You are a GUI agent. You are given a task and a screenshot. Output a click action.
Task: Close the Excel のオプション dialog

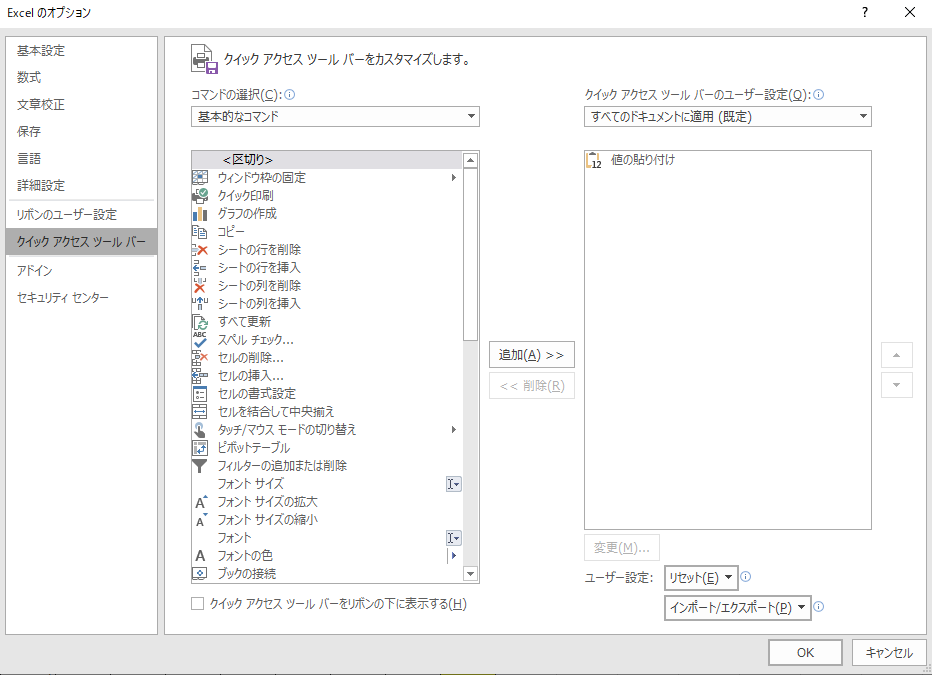point(910,12)
